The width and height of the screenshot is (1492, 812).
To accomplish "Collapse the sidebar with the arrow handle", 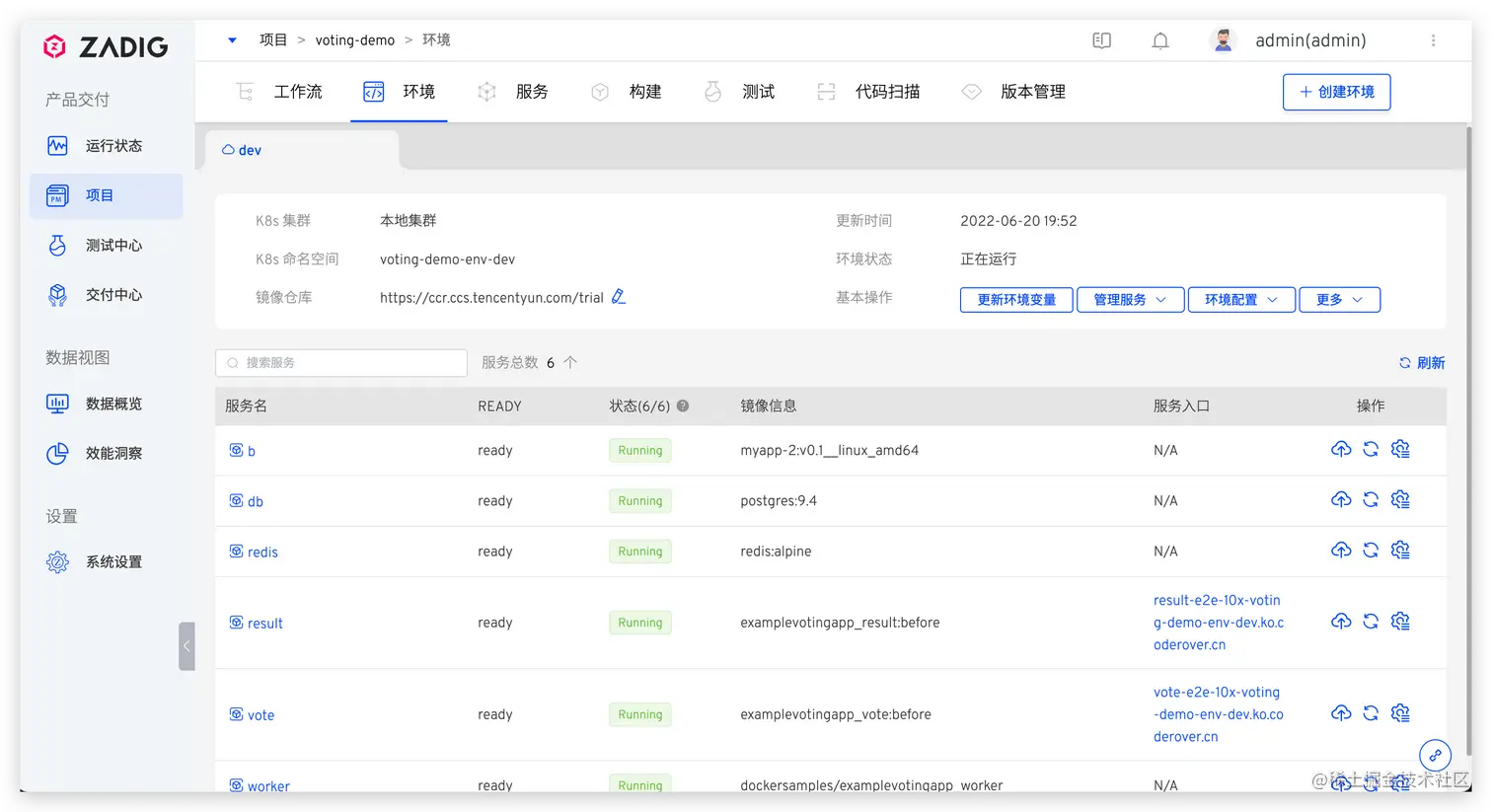I will (x=186, y=646).
